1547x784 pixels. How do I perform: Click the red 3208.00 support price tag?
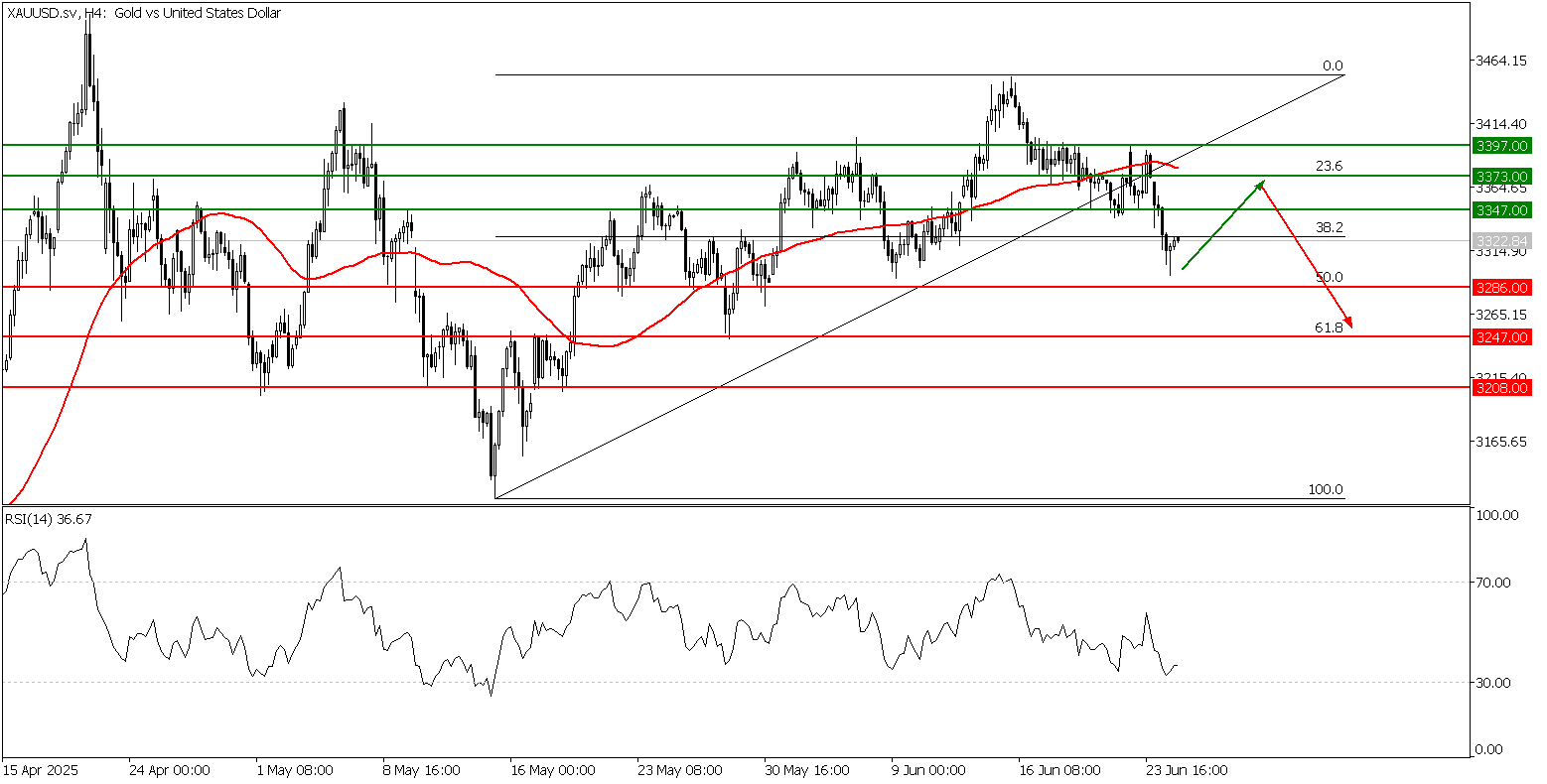tap(1501, 388)
